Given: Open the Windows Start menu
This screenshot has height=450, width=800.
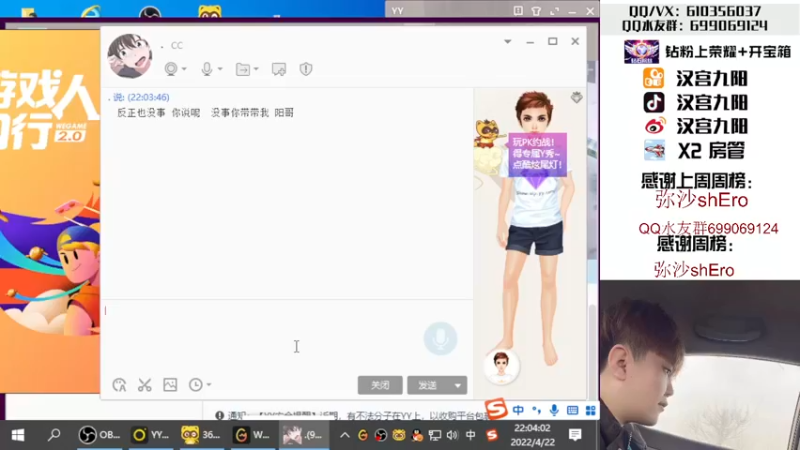Looking at the screenshot, I should [18, 435].
